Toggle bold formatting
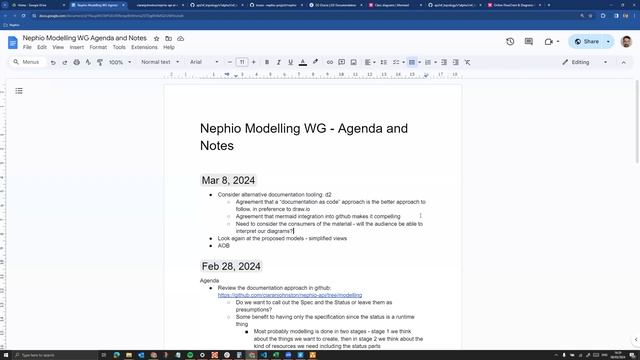This screenshot has width=640, height=360. tap(267, 62)
